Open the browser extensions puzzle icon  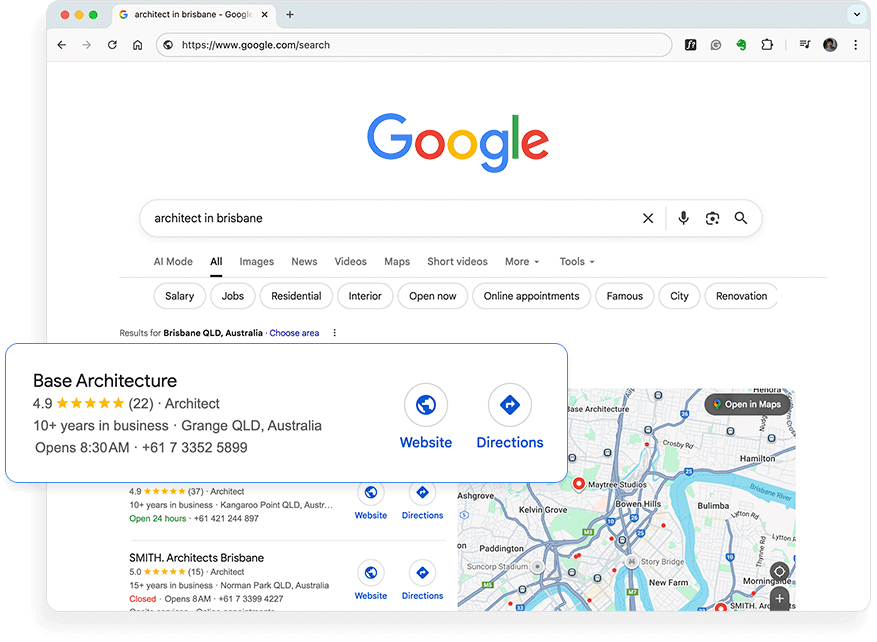point(767,45)
